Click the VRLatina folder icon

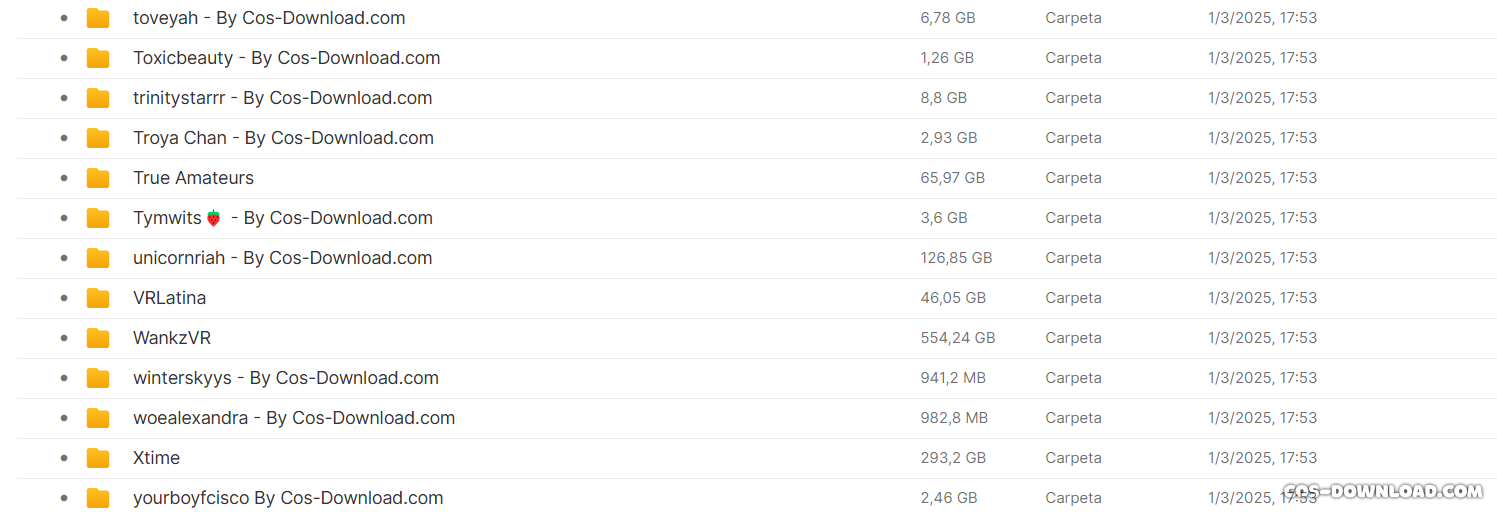(x=98, y=298)
